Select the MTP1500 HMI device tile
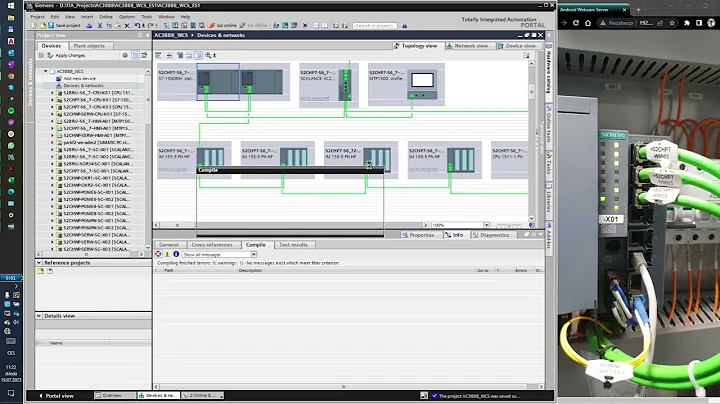This screenshot has width=720, height=404. 406,84
